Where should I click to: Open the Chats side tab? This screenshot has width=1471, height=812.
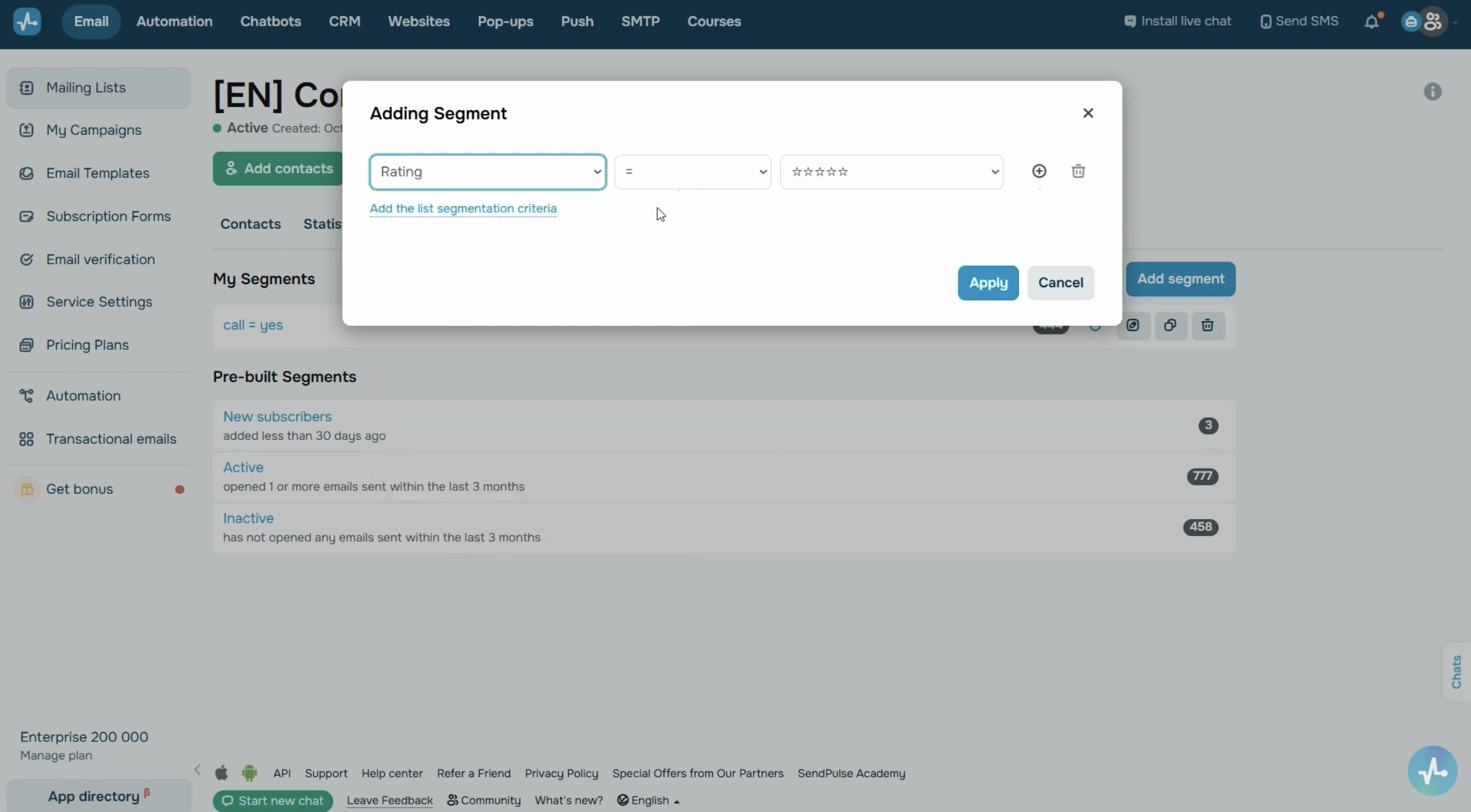pos(1457,672)
